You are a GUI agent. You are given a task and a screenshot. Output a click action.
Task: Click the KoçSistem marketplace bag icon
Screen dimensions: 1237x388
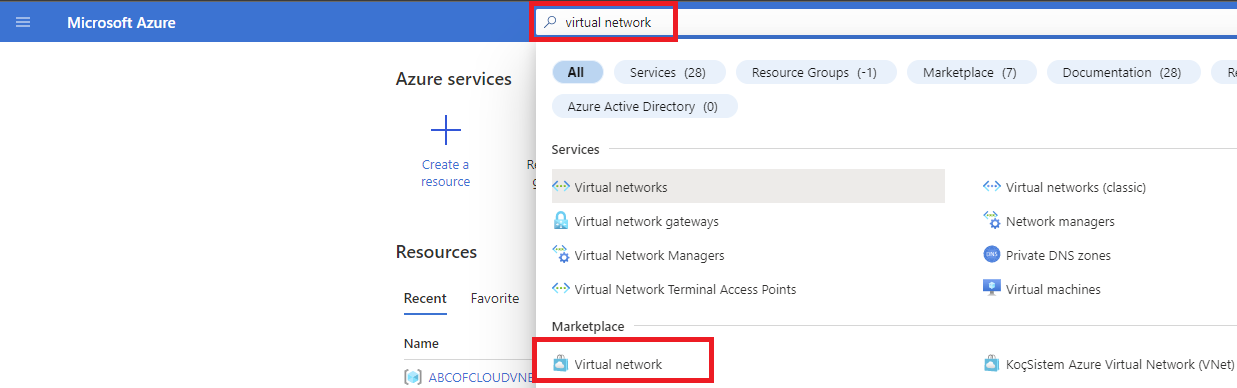tap(992, 364)
